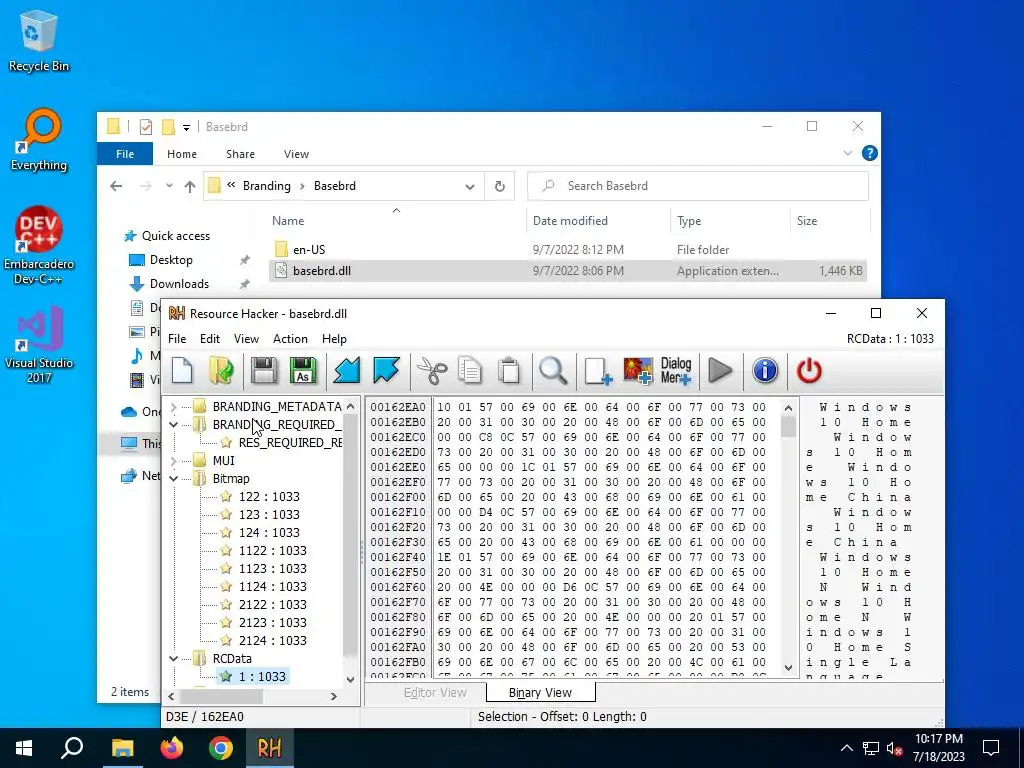Open the Help menu in Resource Hacker
The image size is (1024, 768).
334,339
